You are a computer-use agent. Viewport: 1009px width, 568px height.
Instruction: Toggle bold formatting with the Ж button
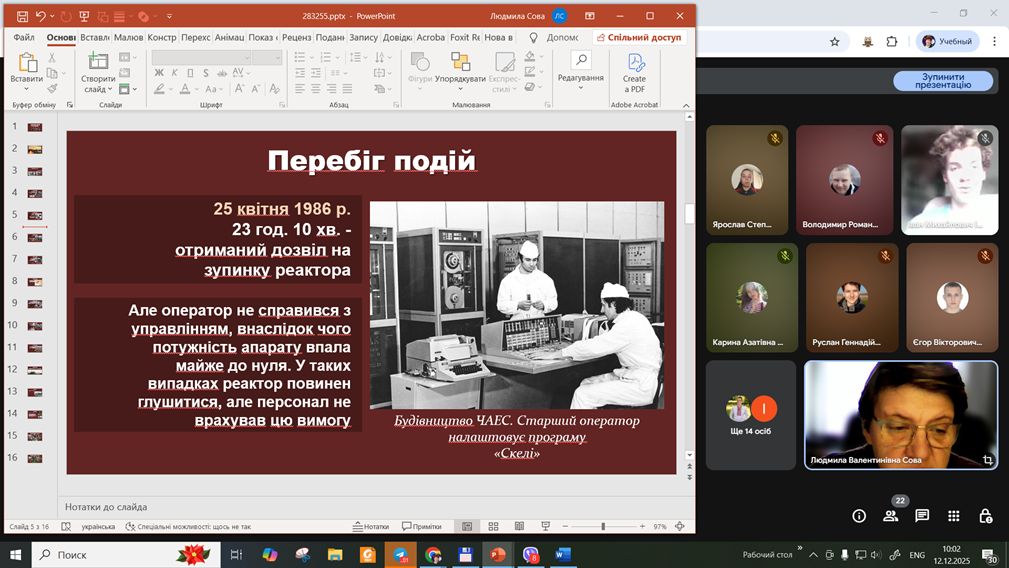point(159,73)
